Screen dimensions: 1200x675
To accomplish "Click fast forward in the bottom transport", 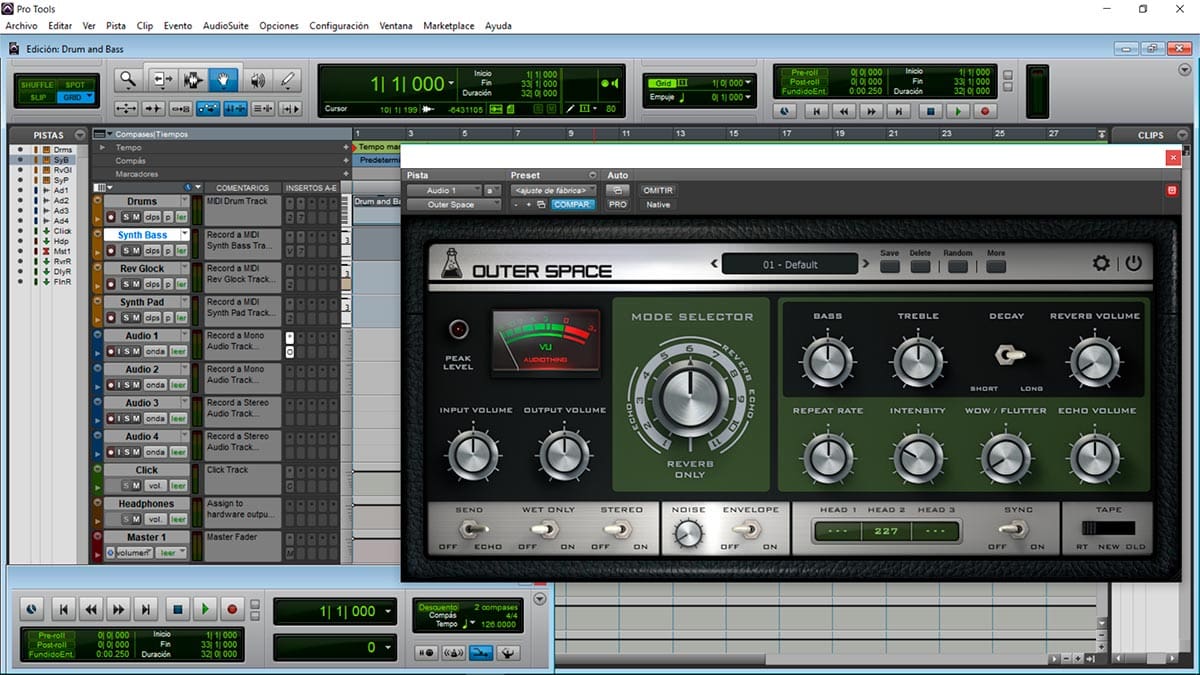I will [118, 608].
